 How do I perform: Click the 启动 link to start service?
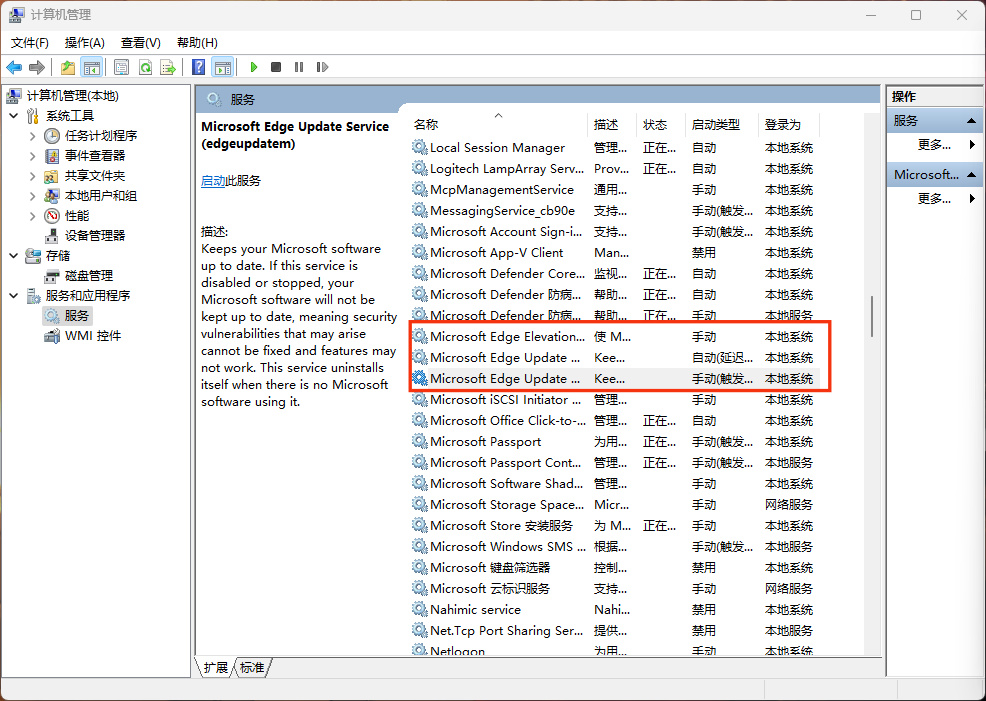click(213, 181)
